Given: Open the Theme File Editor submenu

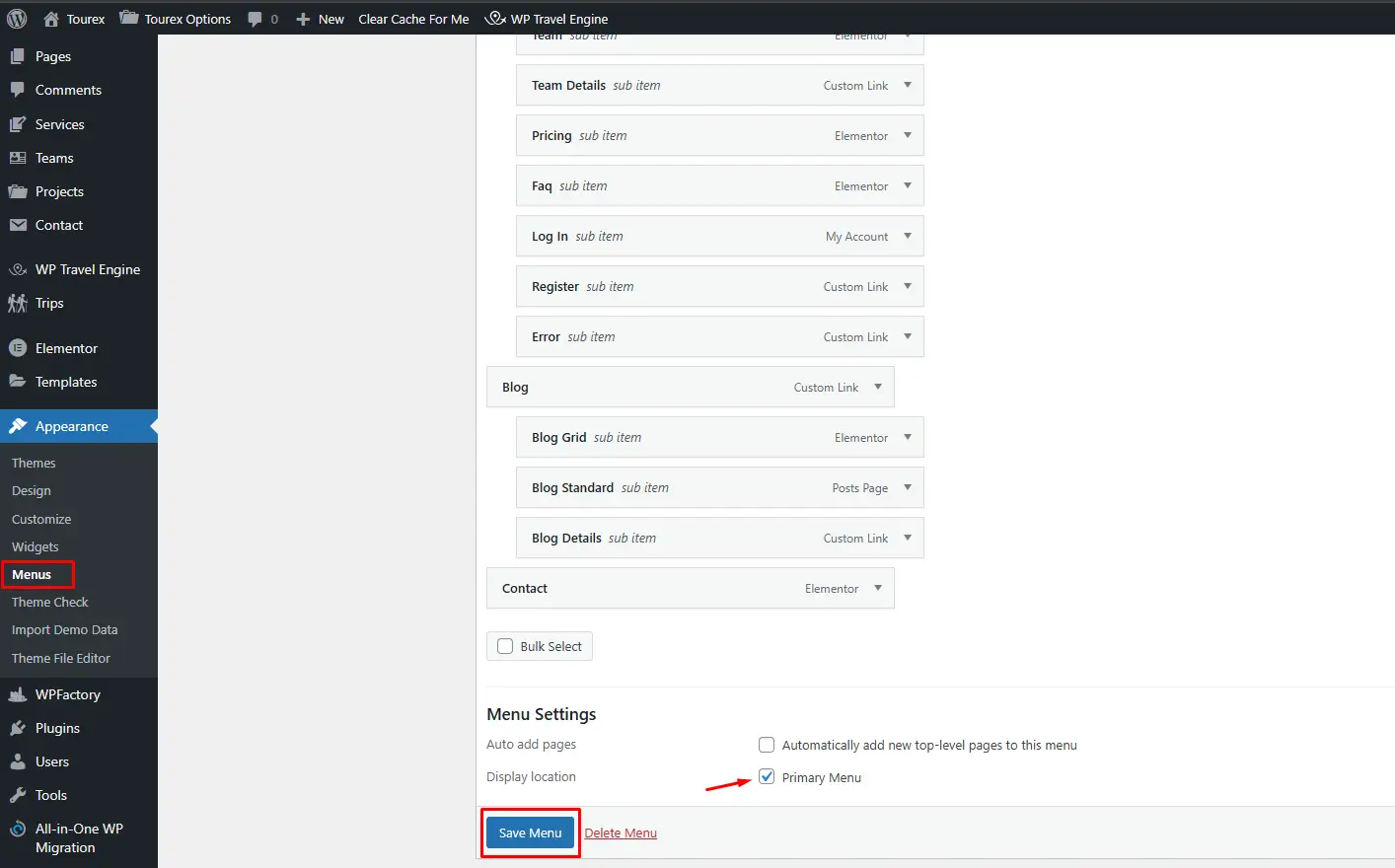Looking at the screenshot, I should click(61, 658).
